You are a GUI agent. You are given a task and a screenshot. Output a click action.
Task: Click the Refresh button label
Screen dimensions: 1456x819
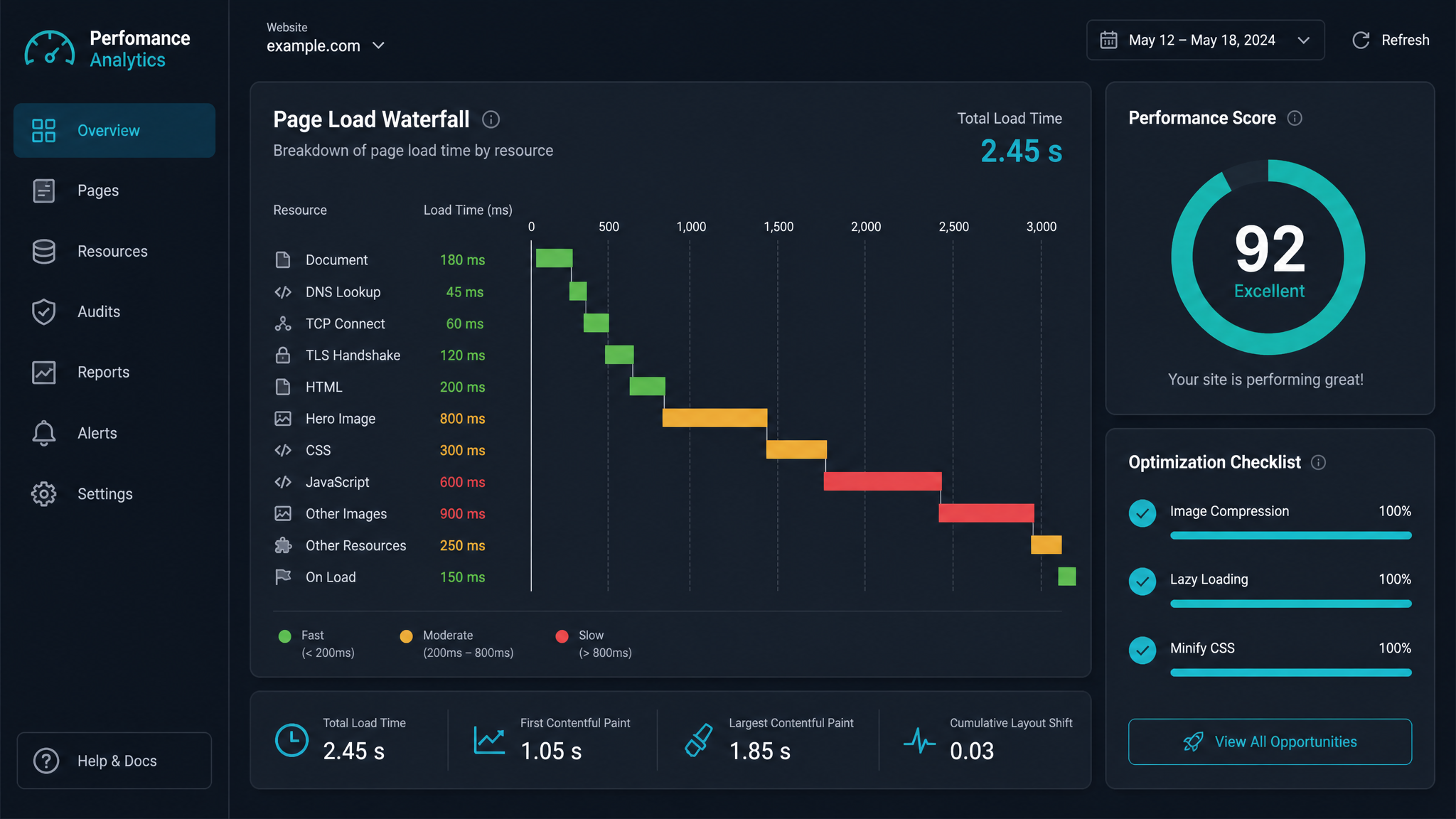(1405, 40)
